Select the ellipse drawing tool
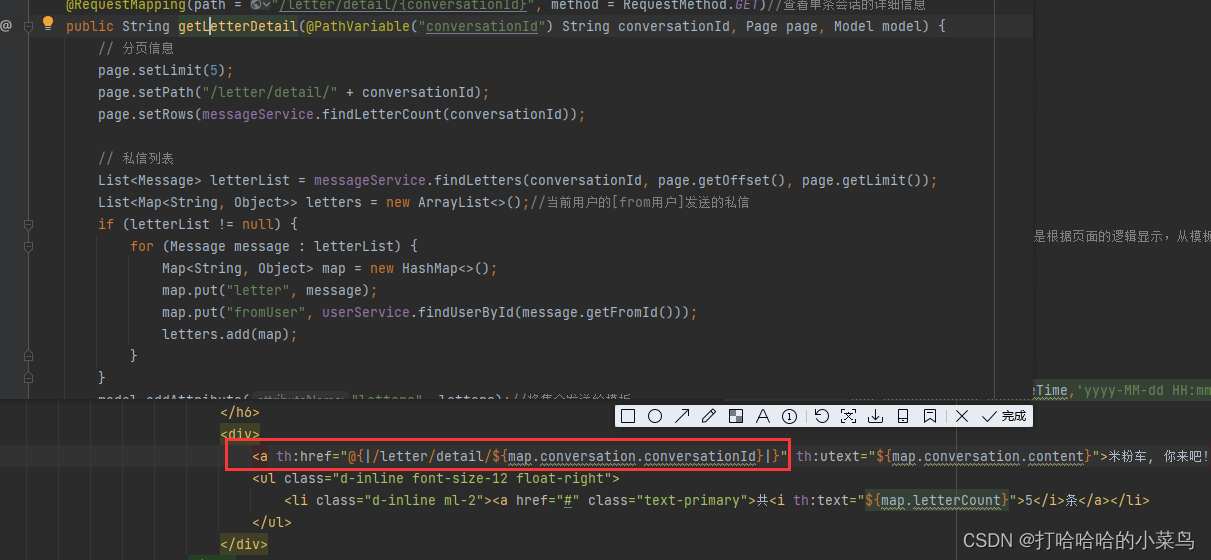 coord(655,416)
